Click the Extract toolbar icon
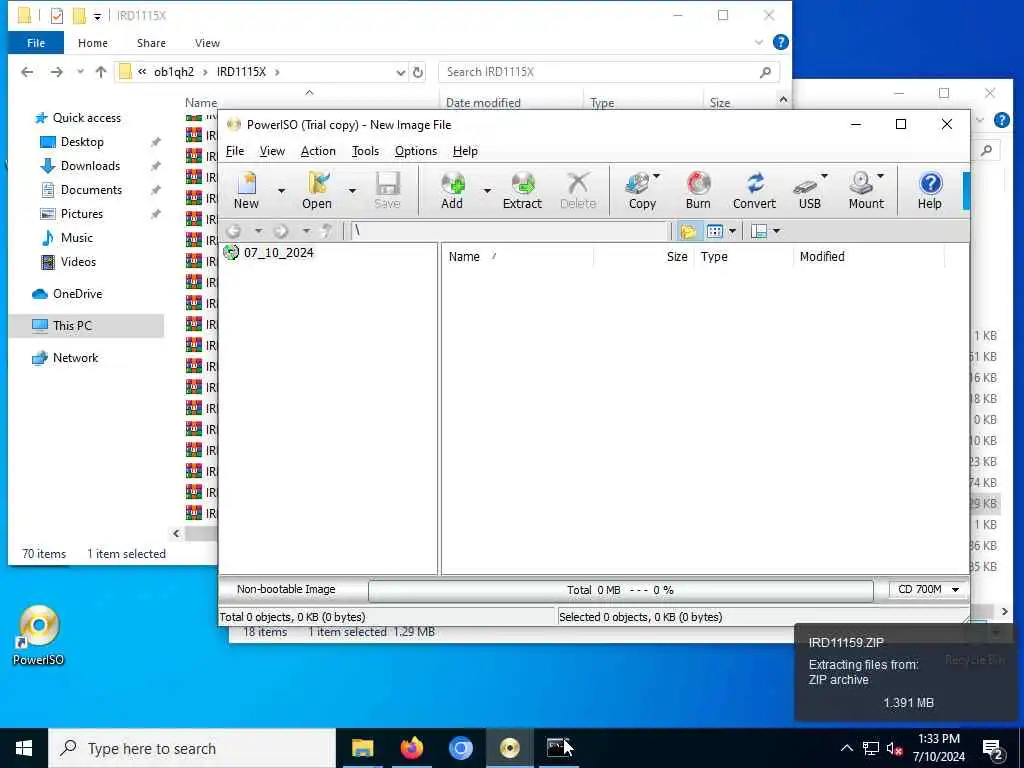The width and height of the screenshot is (1024, 768). [522, 190]
